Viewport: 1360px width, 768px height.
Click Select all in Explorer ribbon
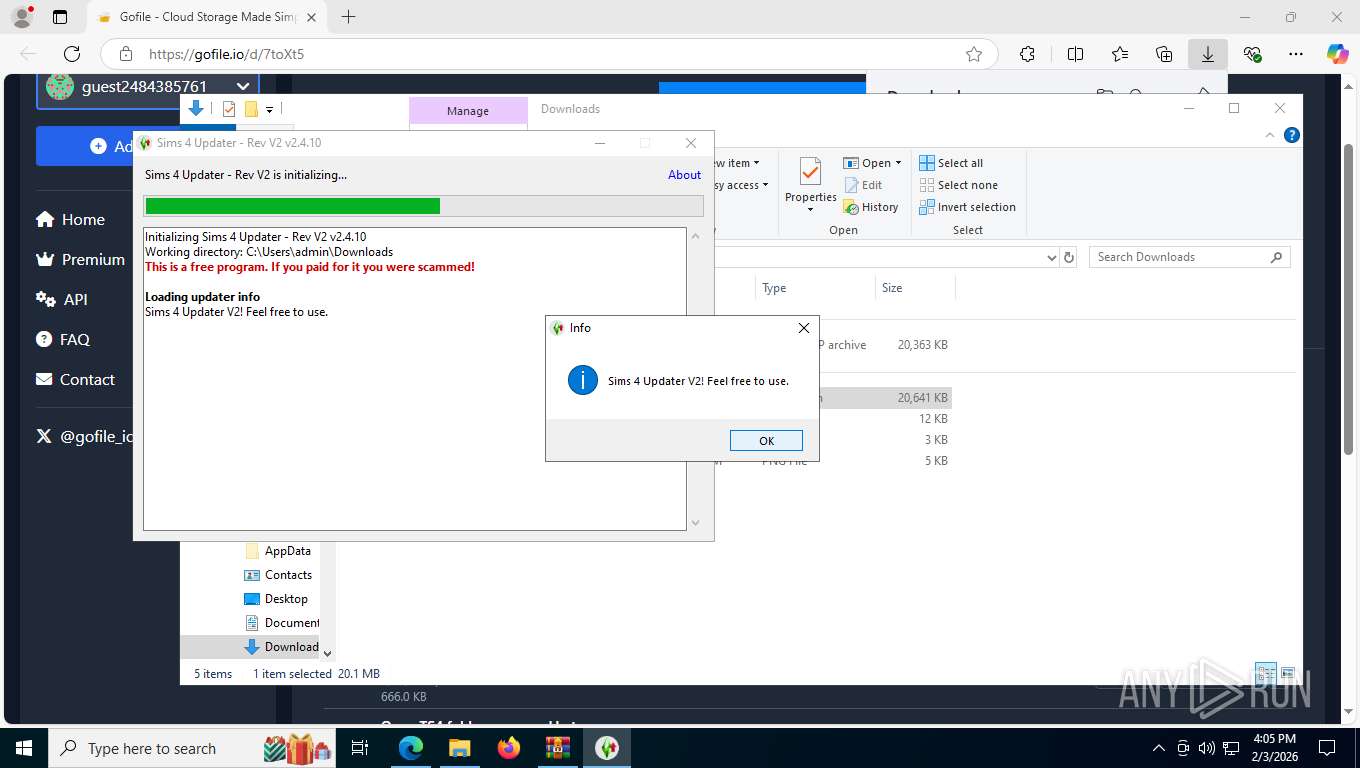(951, 163)
